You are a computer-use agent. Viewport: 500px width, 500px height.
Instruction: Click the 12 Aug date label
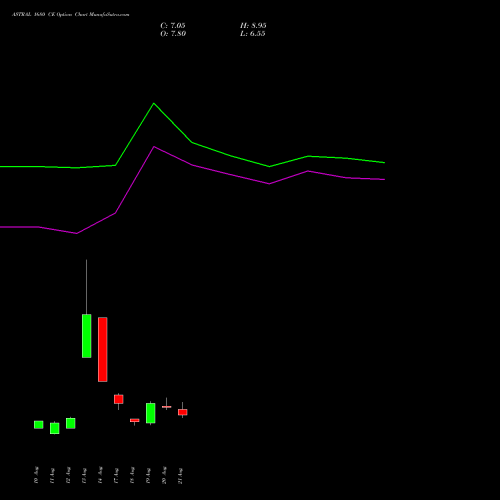pos(68,475)
